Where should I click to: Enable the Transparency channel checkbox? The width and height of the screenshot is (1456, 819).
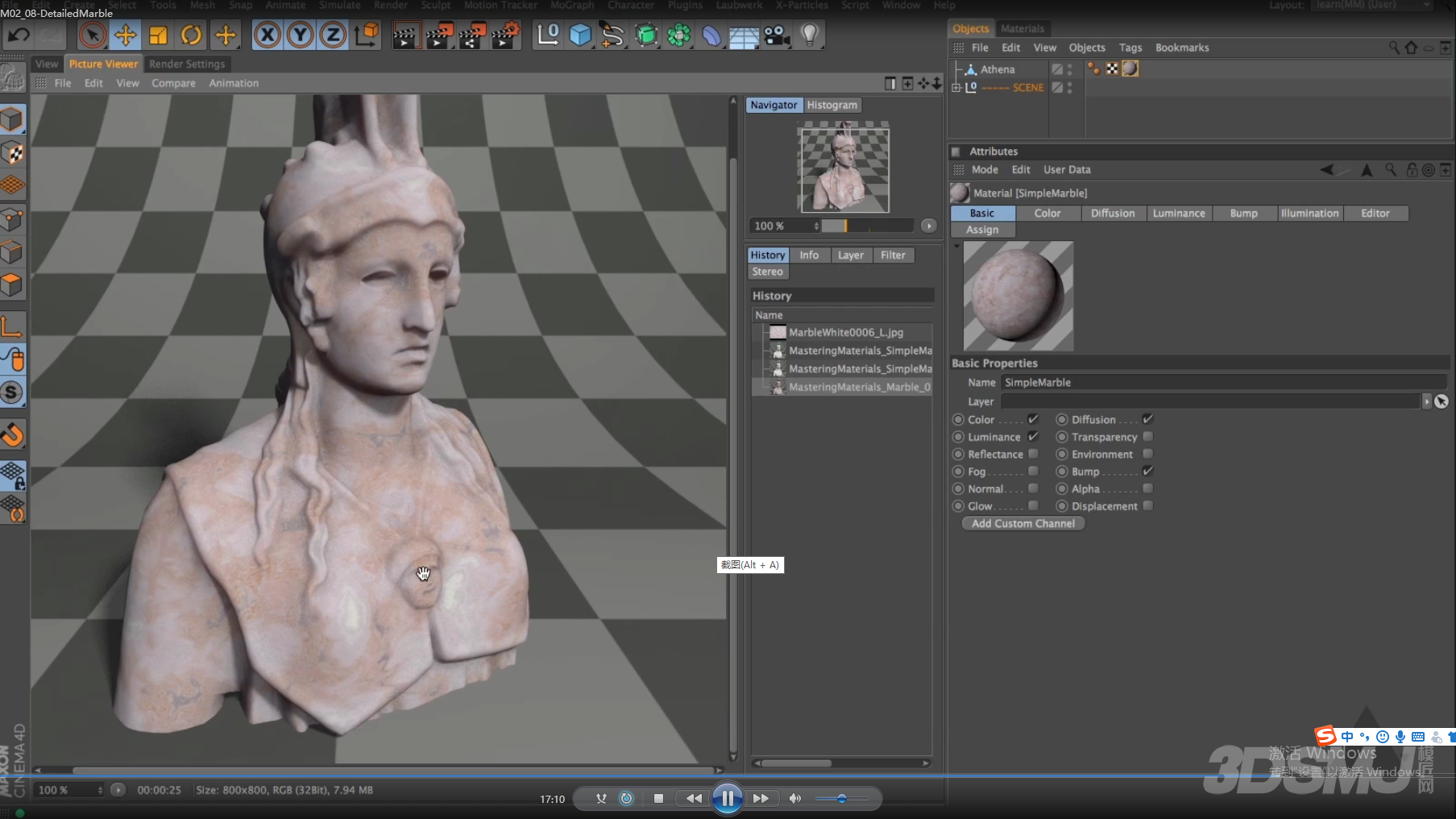pos(1147,436)
